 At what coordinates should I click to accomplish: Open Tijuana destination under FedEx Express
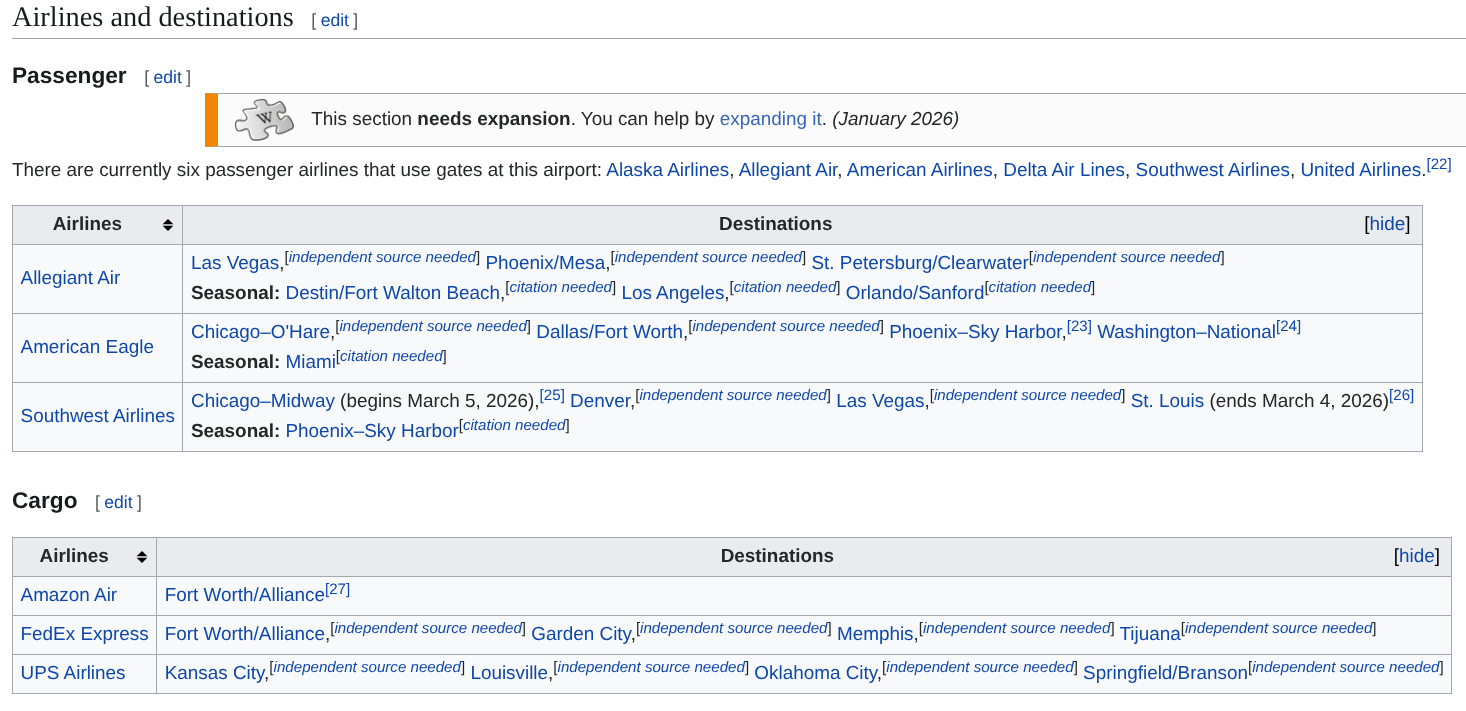(1149, 634)
